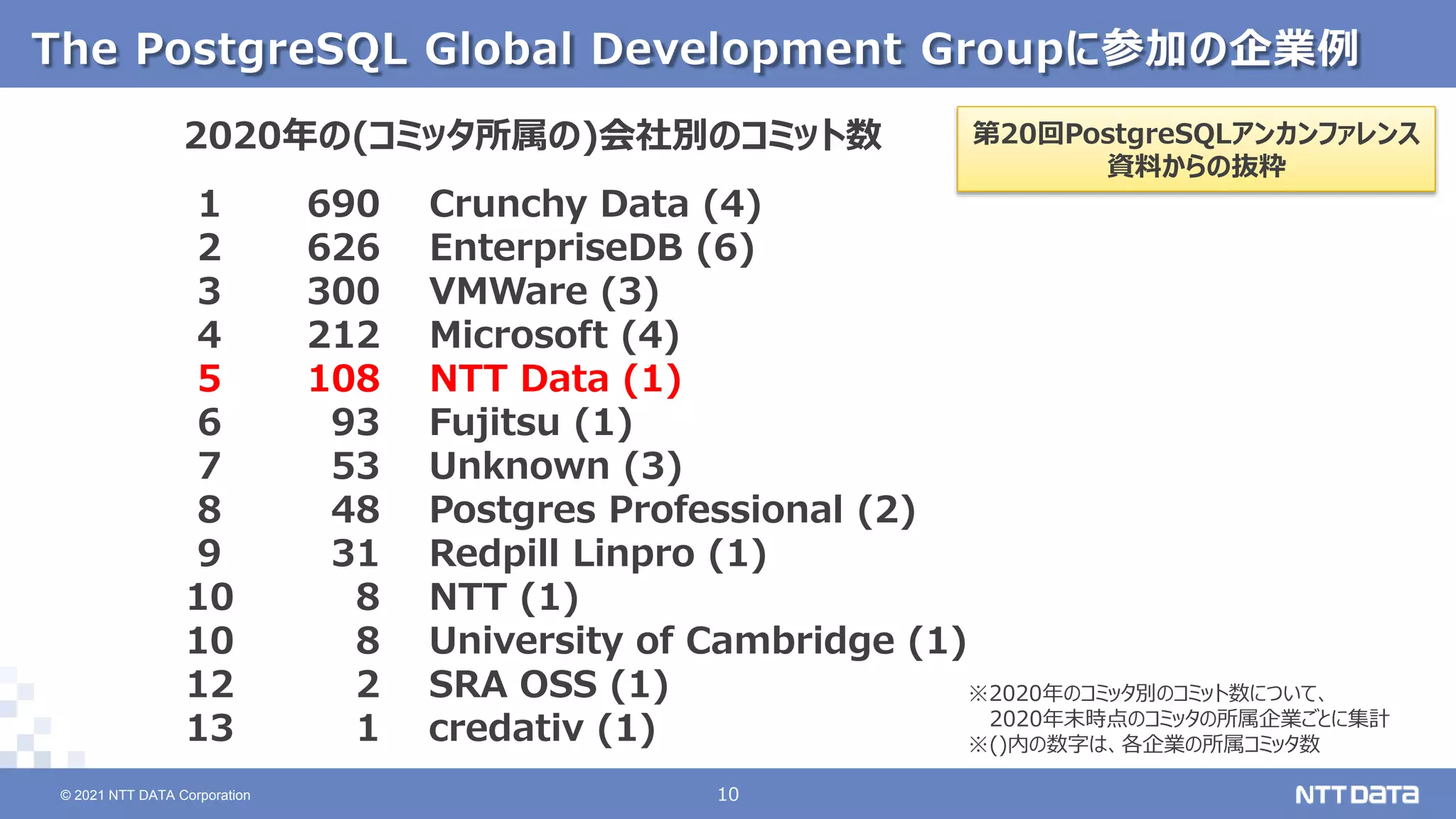Select 'EnterpriseDB (6)' row text
Viewport: 1456px width, 819px height.
(591, 248)
